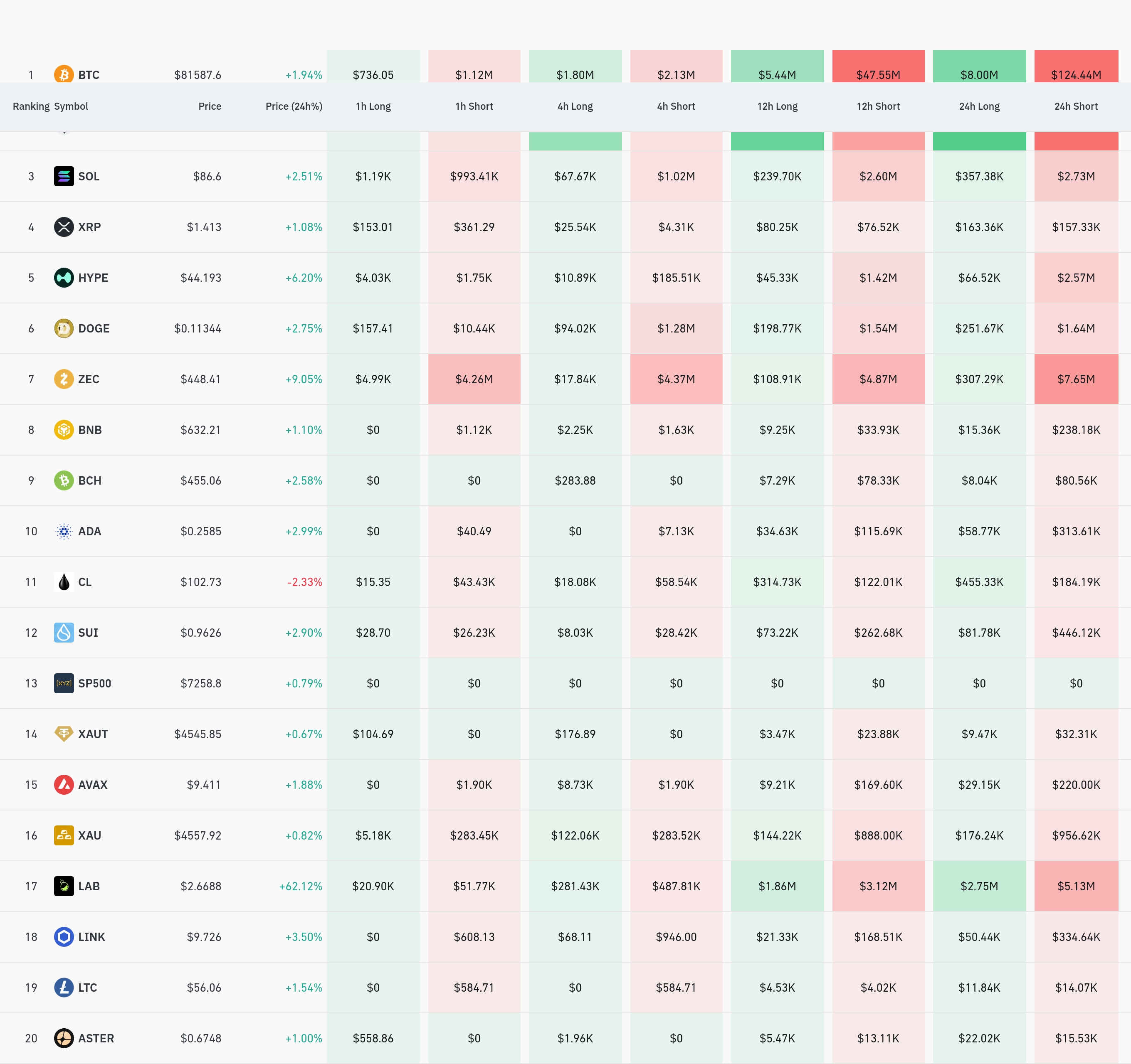
Task: Sort by 4h Short column header
Action: [x=676, y=106]
